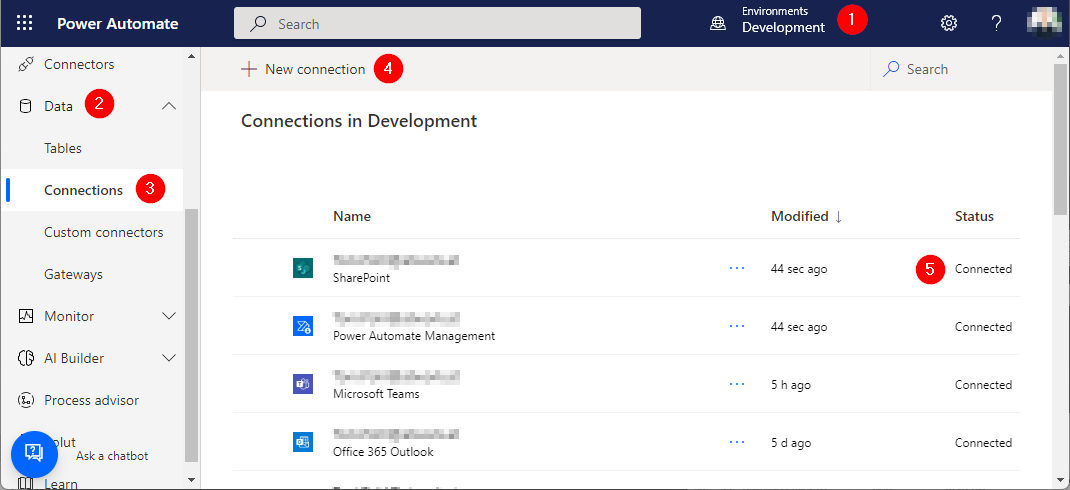Screen dimensions: 1070x490
Task: Select Tables in the sidebar
Action: [x=63, y=148]
